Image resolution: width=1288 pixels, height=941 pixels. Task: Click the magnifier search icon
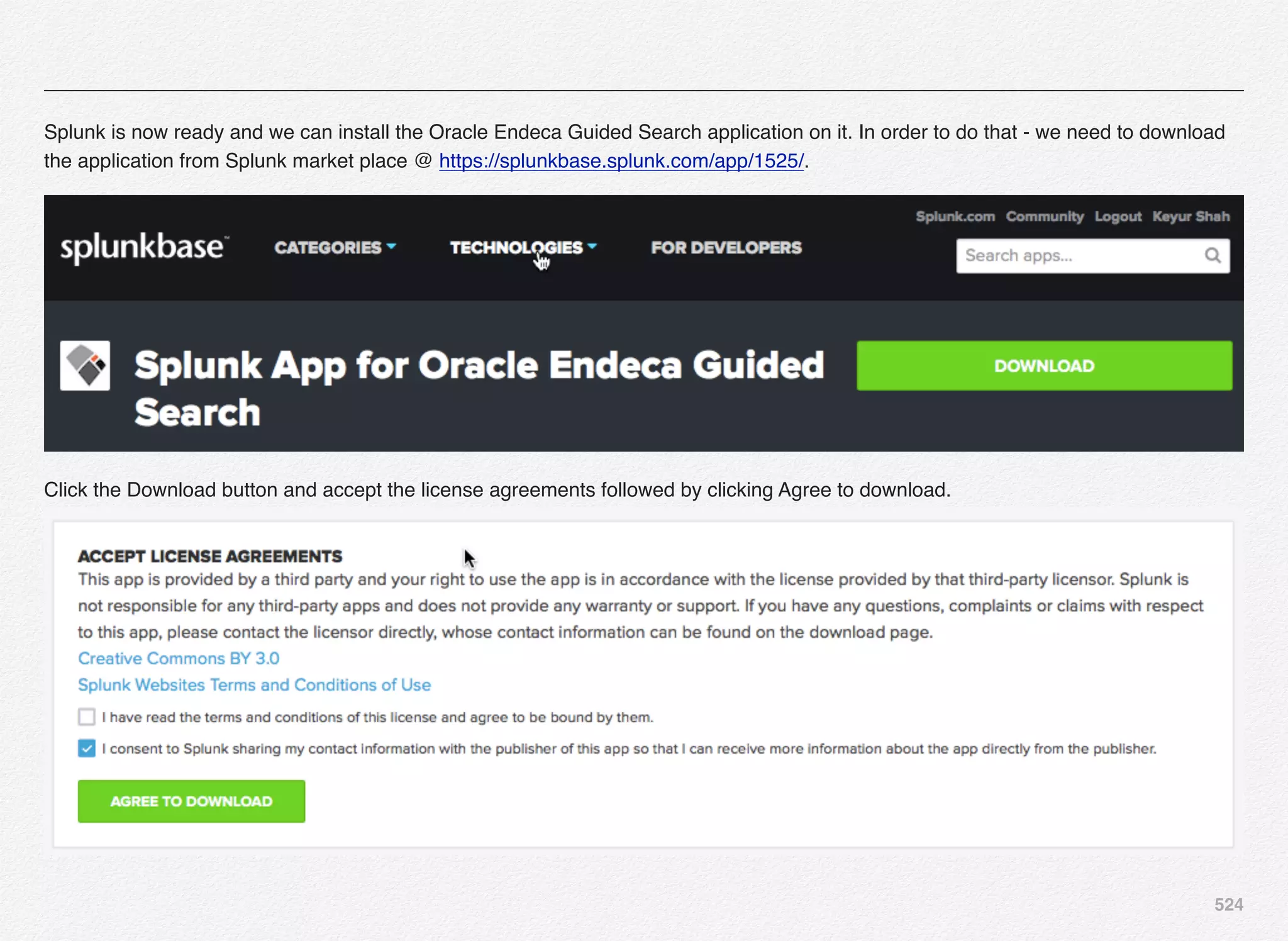[x=1213, y=255]
